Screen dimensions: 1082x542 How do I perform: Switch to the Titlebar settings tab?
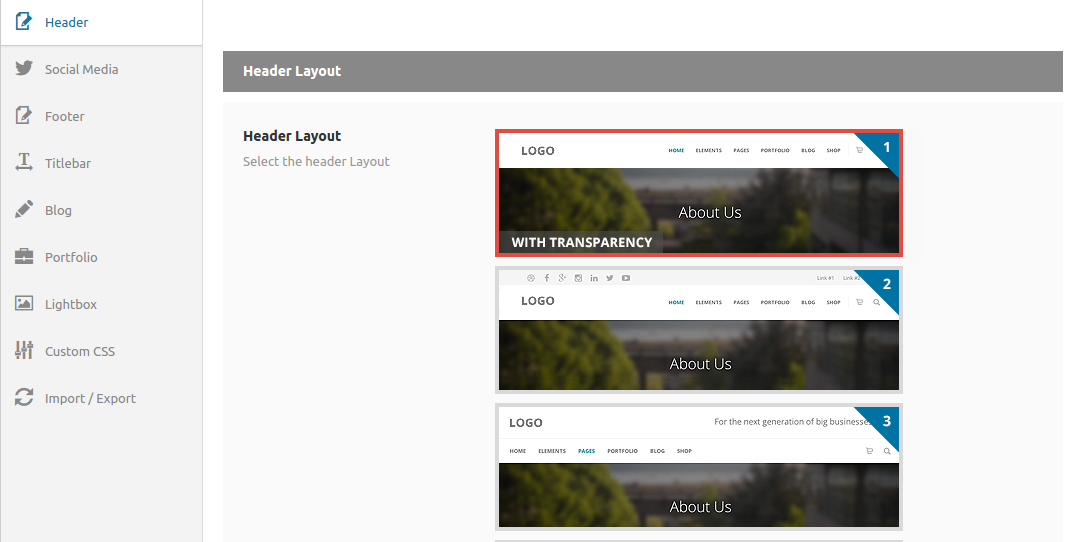pos(101,163)
